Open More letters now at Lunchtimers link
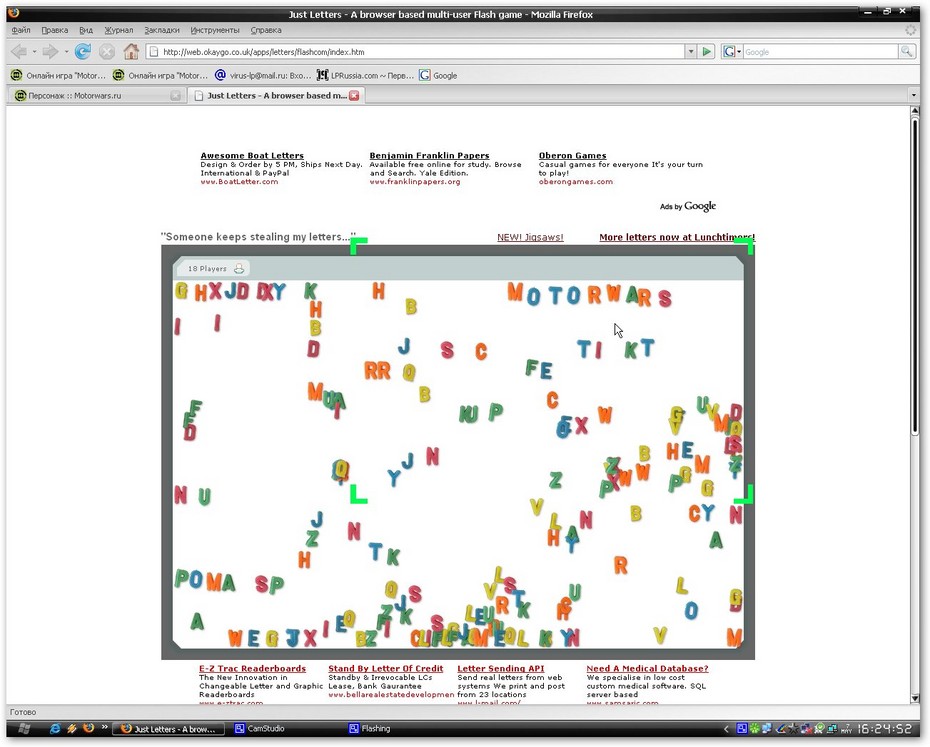 (677, 237)
